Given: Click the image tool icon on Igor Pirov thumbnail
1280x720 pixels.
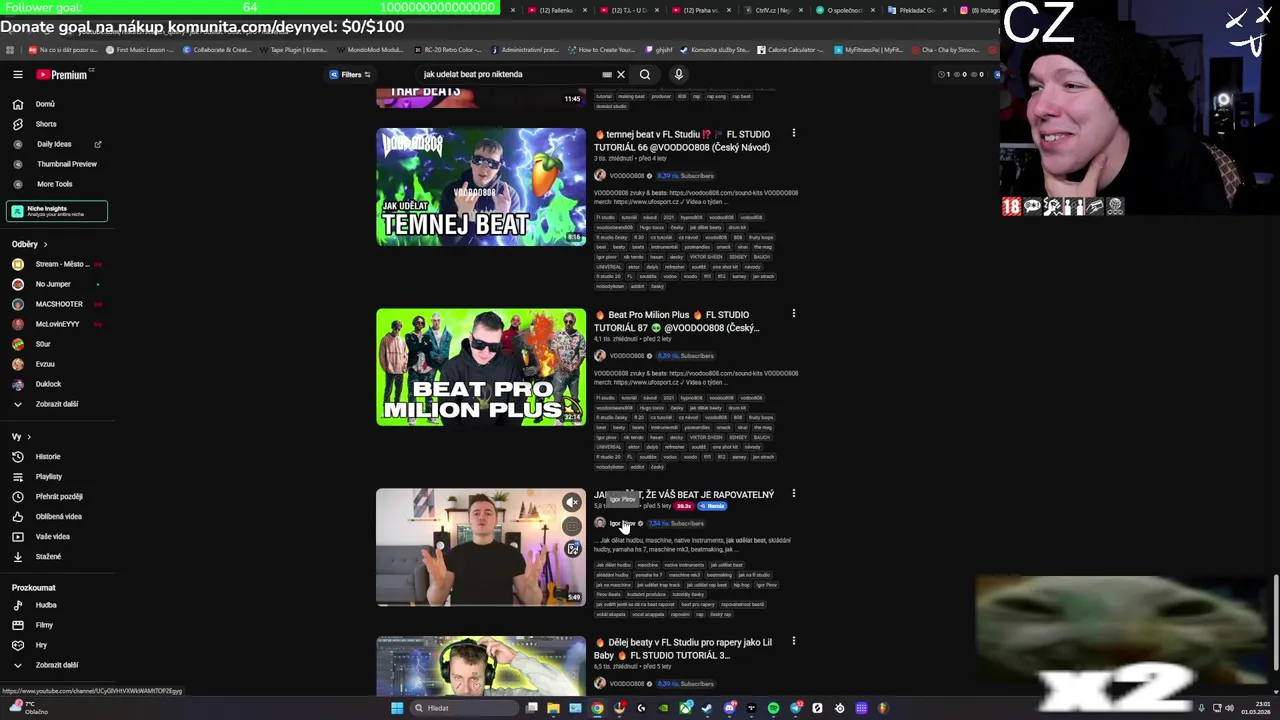Looking at the screenshot, I should pos(573,549).
